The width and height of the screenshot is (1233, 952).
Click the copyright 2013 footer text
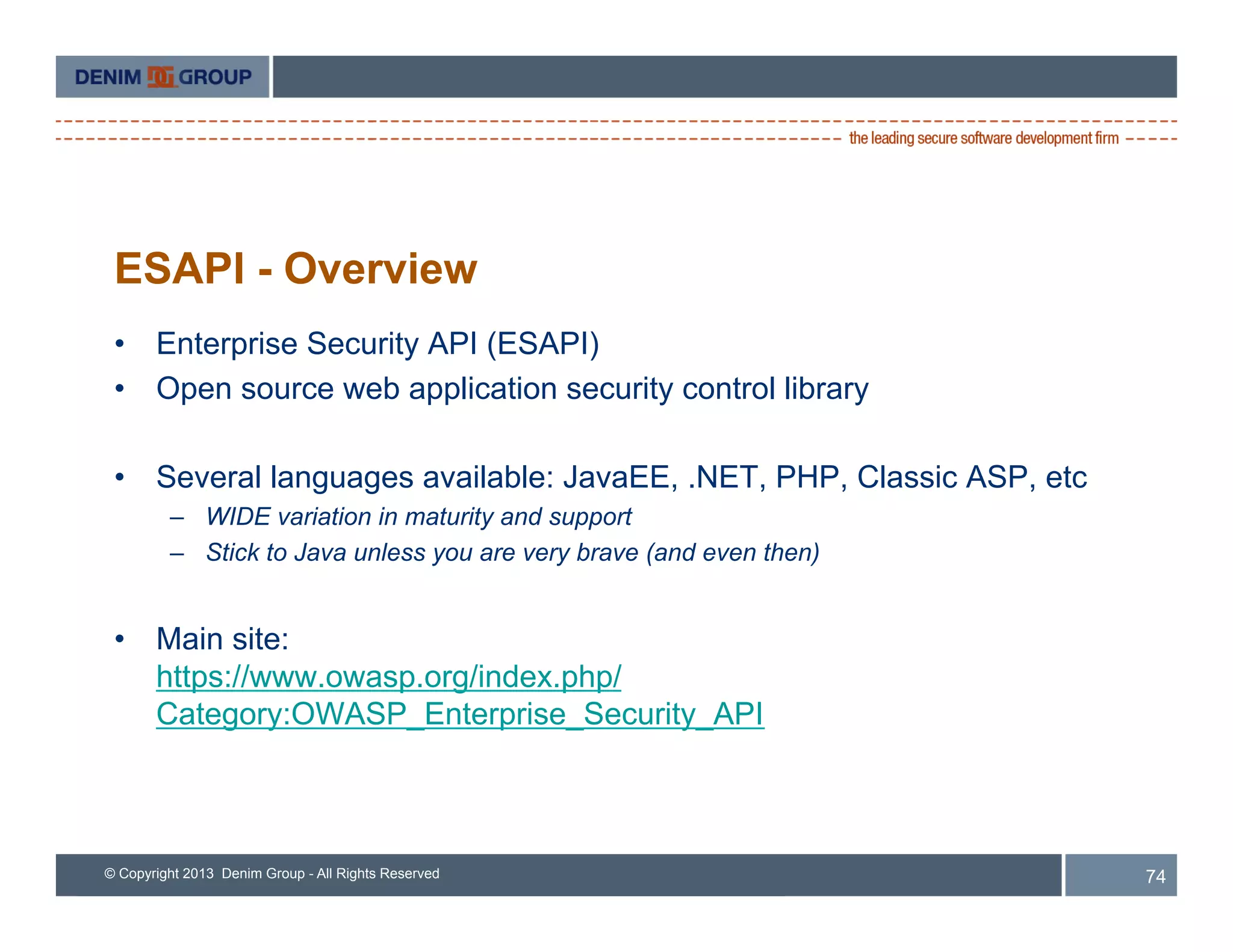click(x=272, y=873)
